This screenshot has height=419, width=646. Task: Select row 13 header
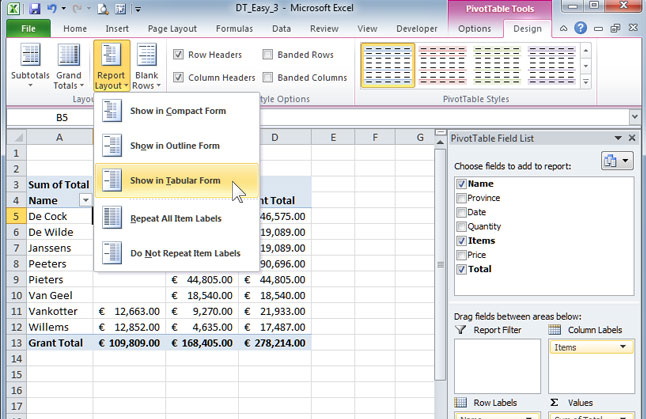pyautogui.click(x=16, y=343)
